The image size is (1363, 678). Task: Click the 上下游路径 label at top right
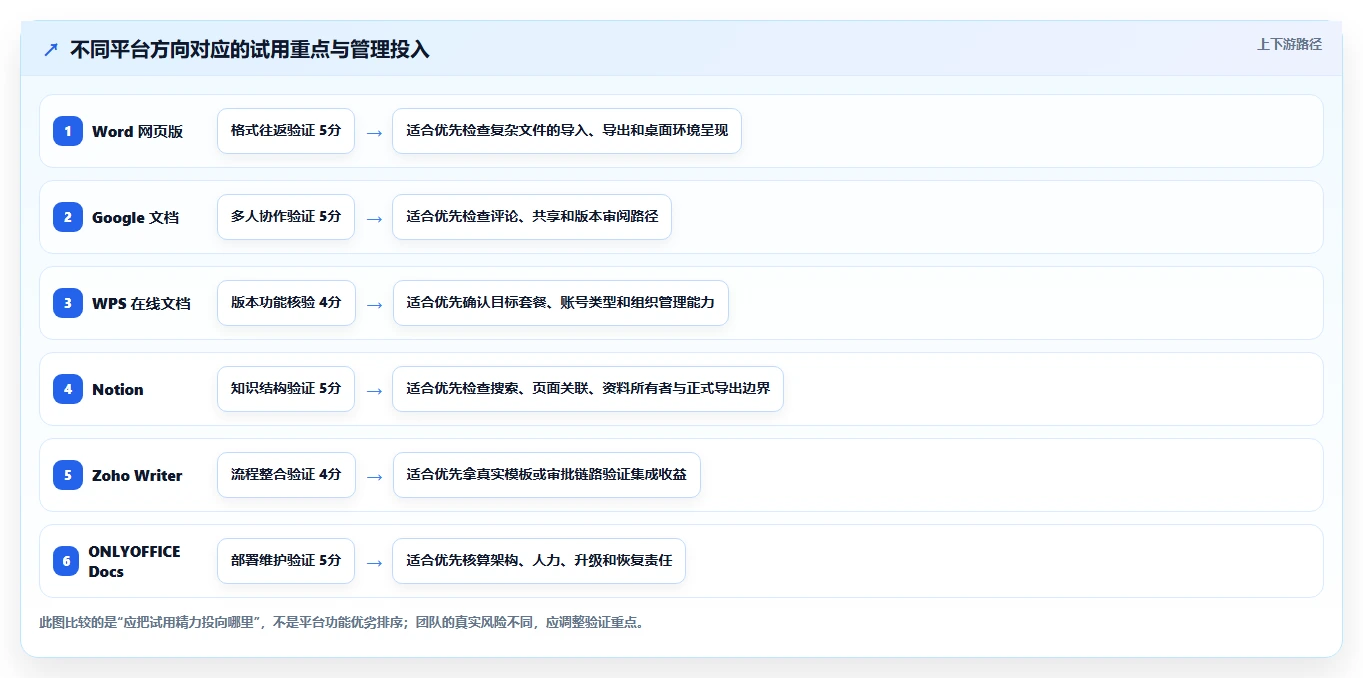click(x=1289, y=44)
